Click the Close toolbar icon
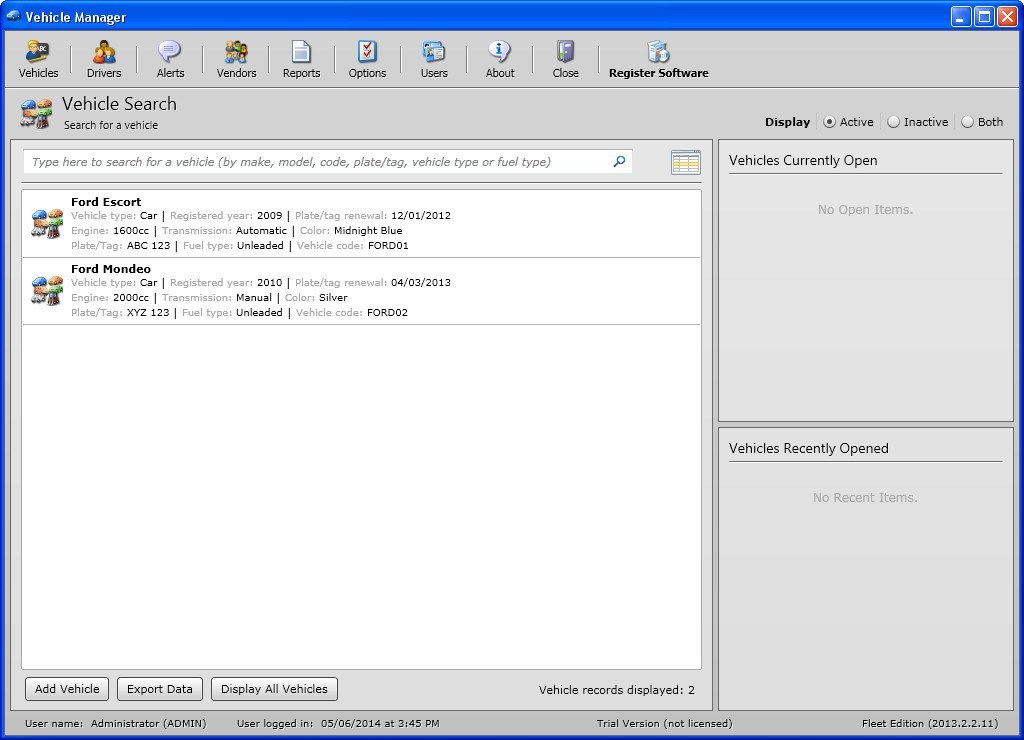Screen dimensions: 1024x740 pos(565,58)
